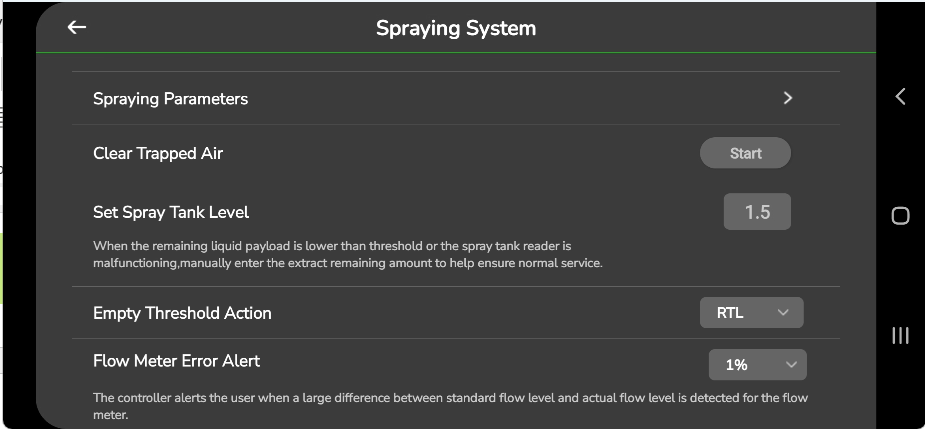Viewport: 925px width, 429px height.
Task: Go back using the top-left arrow
Action: (x=77, y=28)
